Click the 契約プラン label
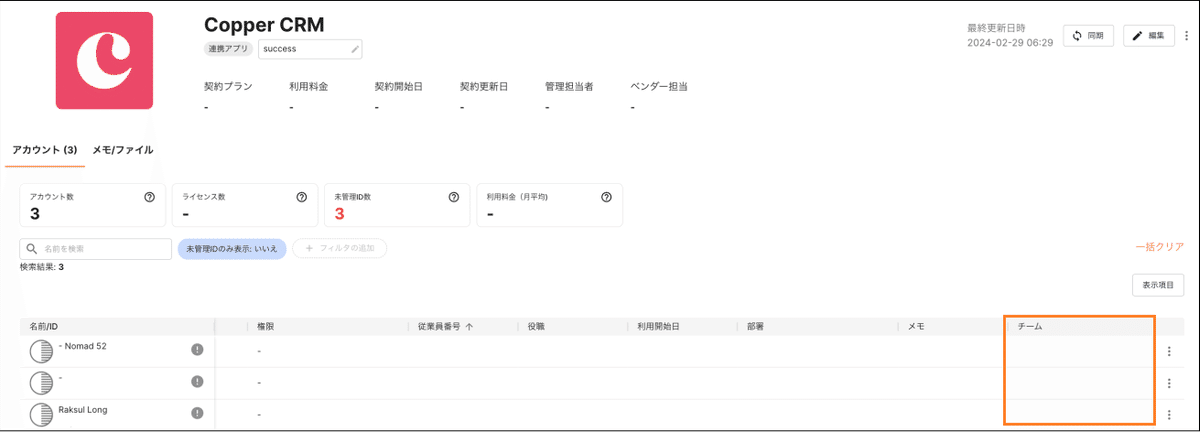 tap(228, 87)
